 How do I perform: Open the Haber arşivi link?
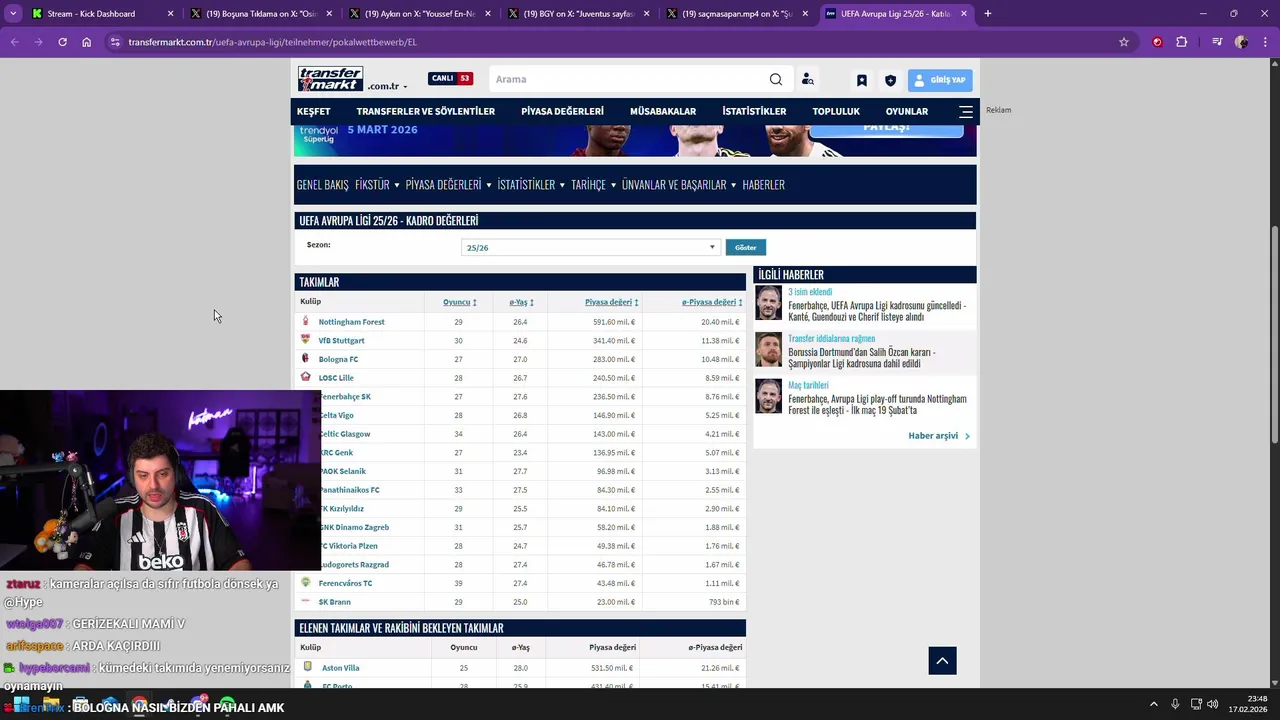(938, 436)
